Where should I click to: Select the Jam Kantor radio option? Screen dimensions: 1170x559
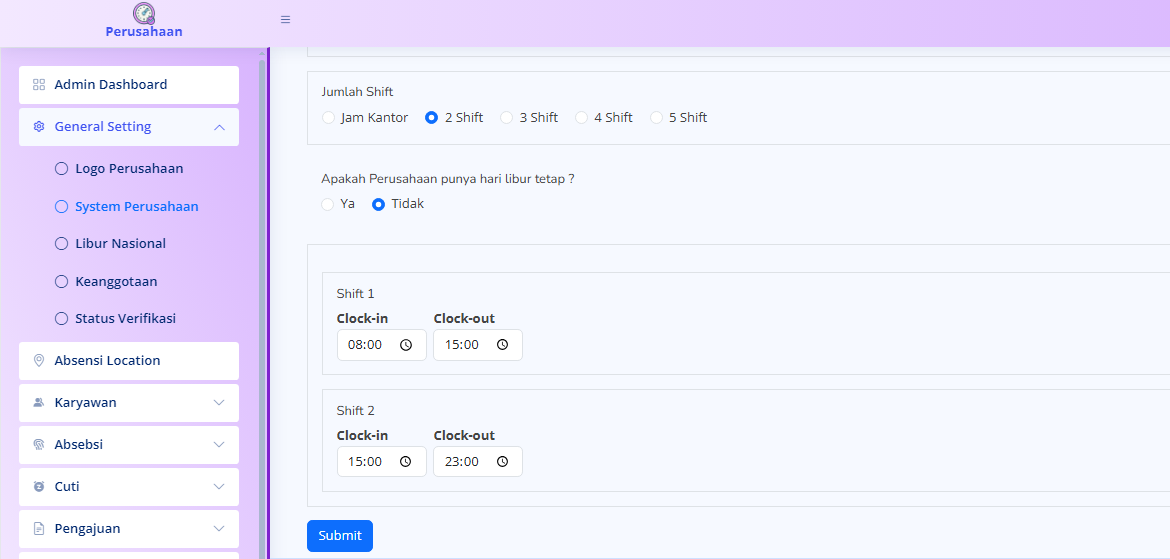[329, 118]
